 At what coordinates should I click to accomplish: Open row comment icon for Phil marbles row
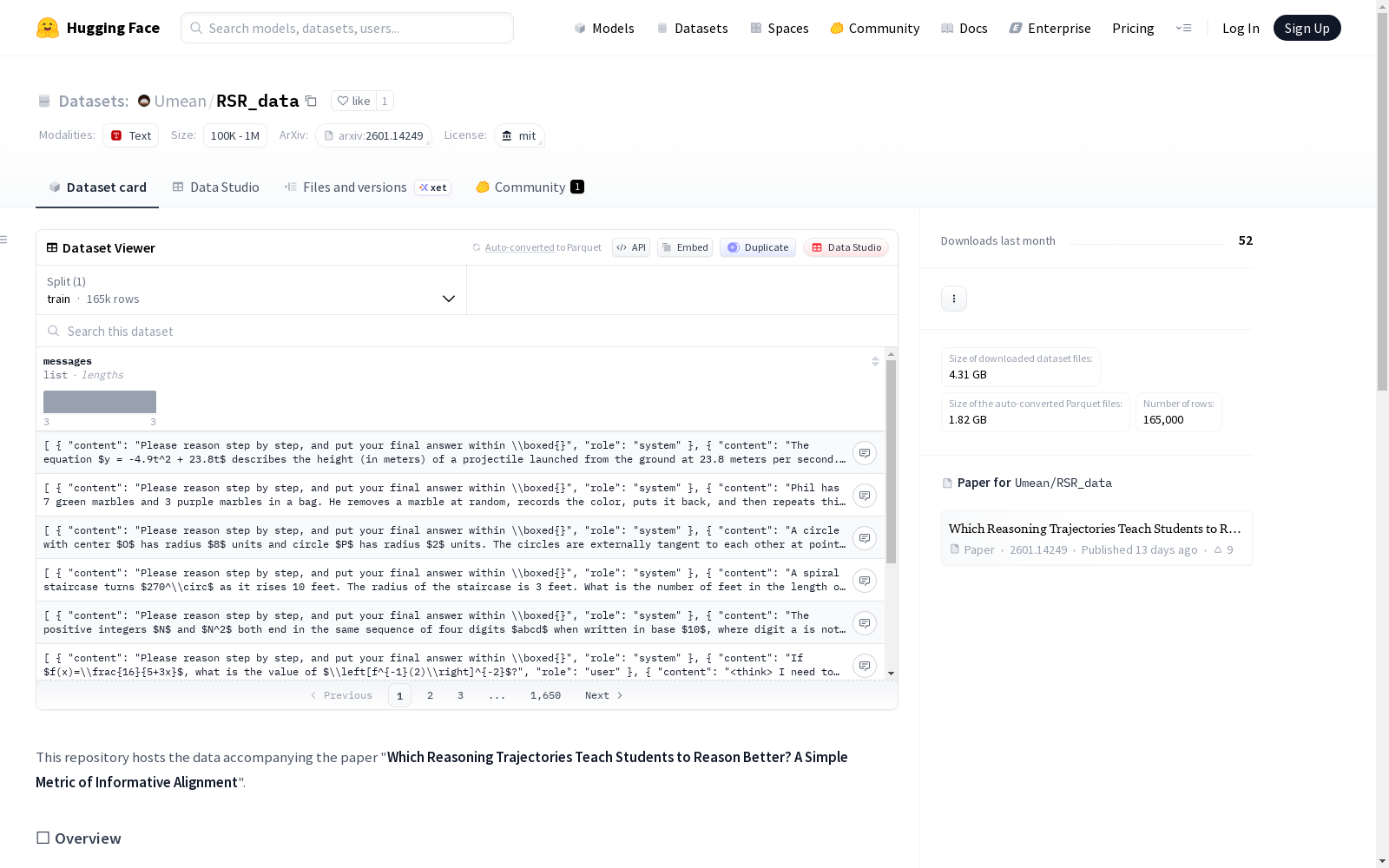point(865,496)
